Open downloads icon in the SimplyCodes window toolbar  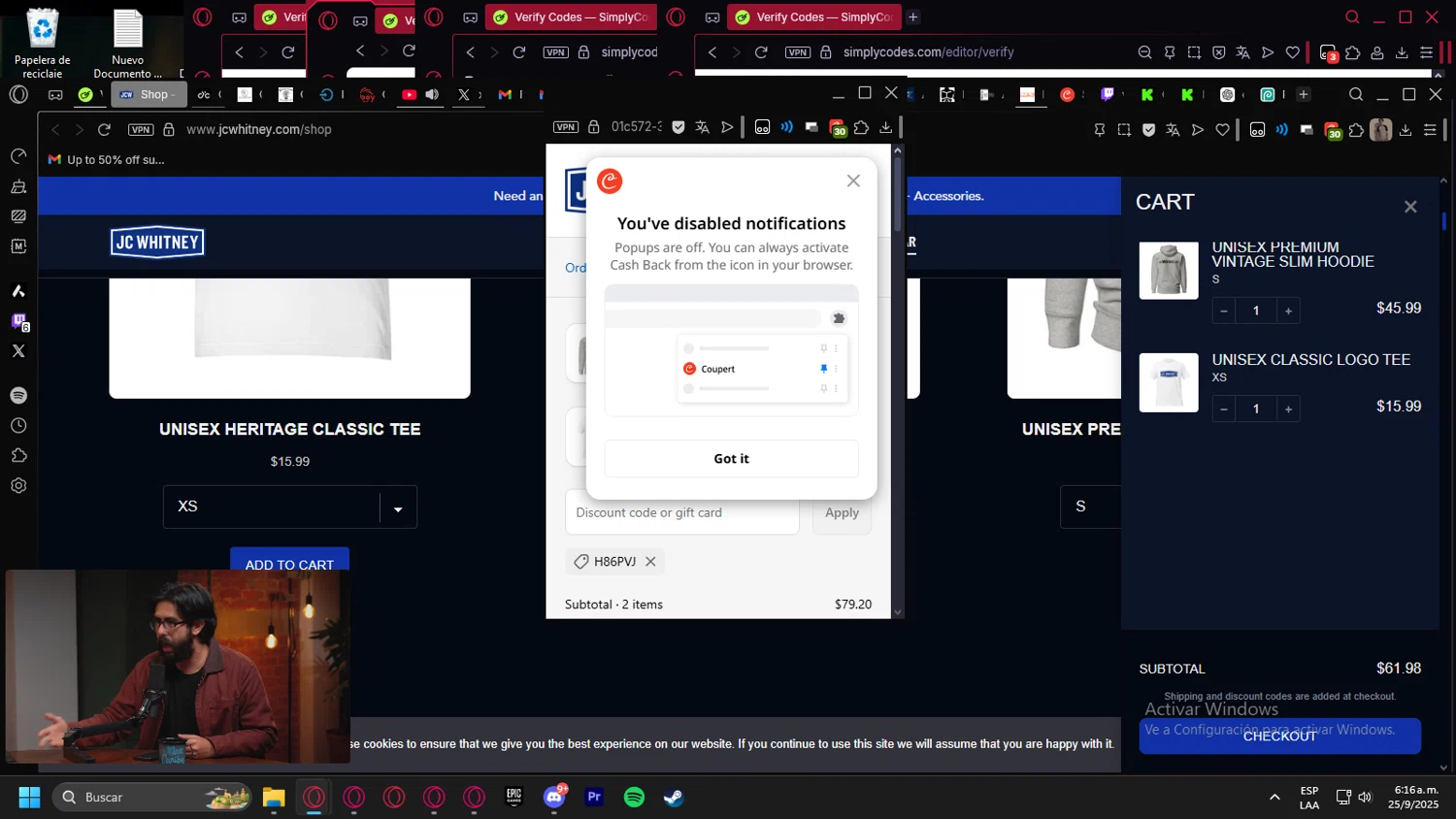[x=1402, y=52]
